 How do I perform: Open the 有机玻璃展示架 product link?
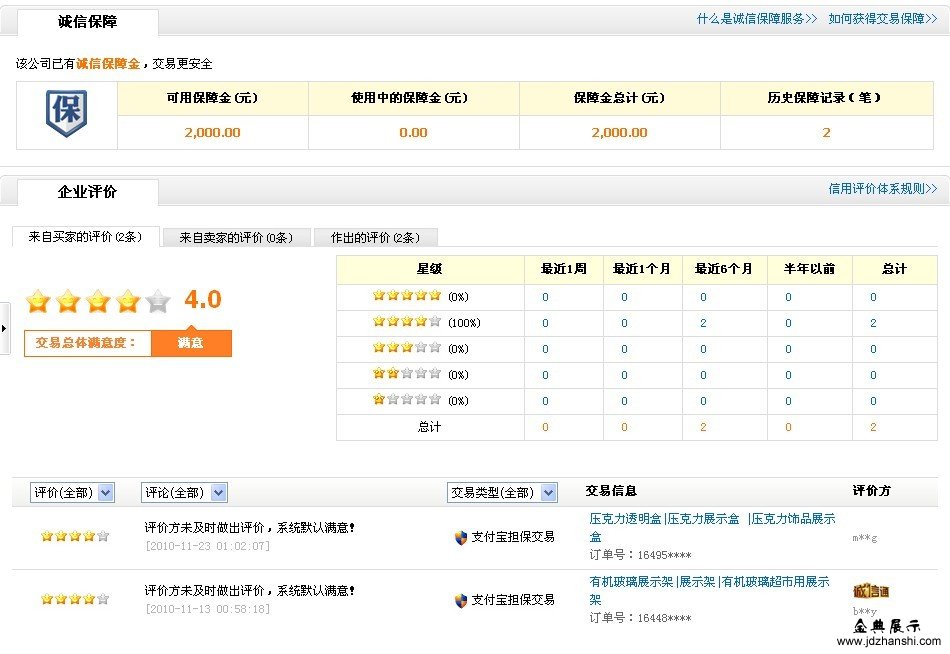tap(631, 582)
